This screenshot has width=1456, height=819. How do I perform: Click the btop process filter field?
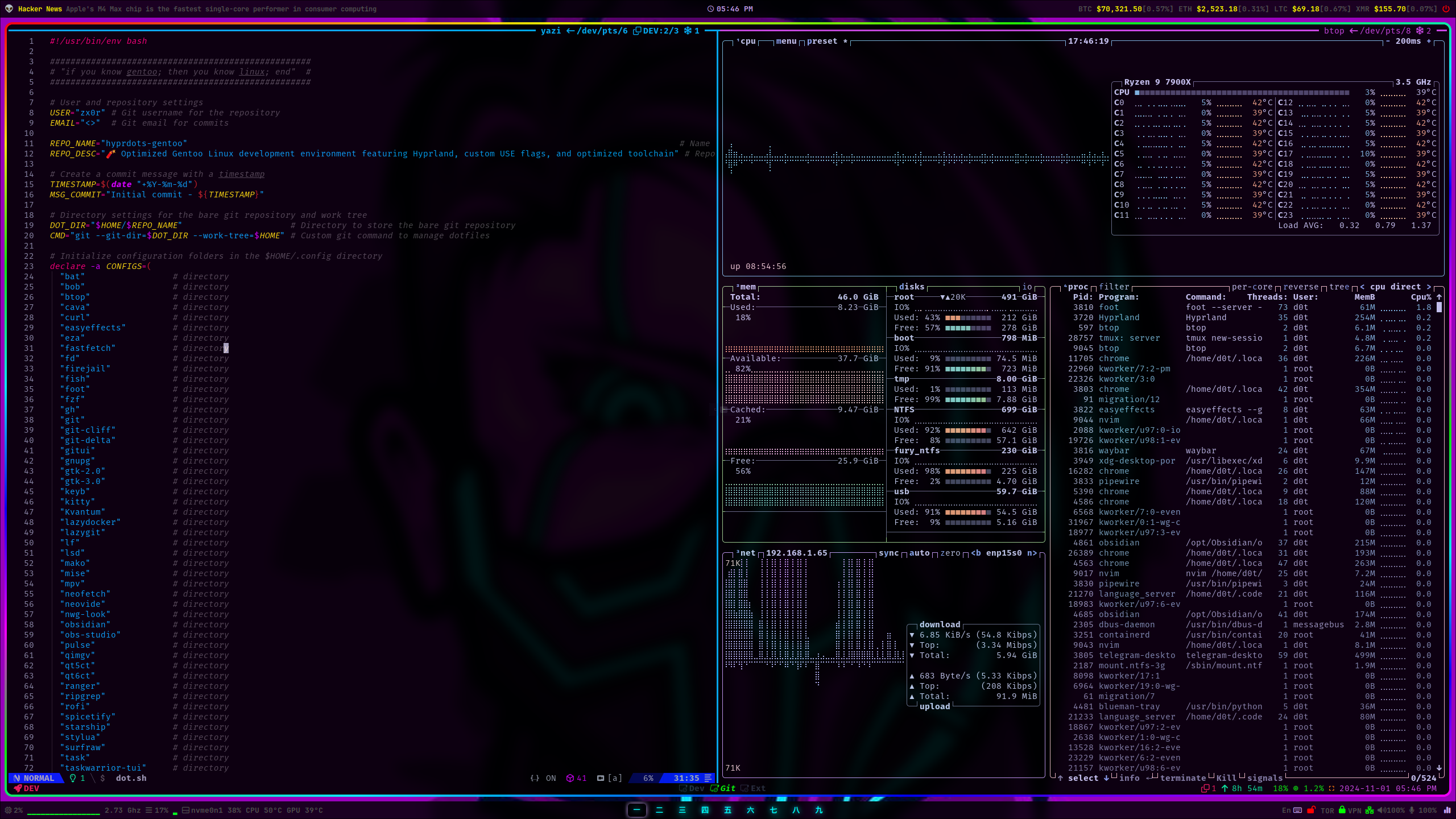click(x=1114, y=287)
